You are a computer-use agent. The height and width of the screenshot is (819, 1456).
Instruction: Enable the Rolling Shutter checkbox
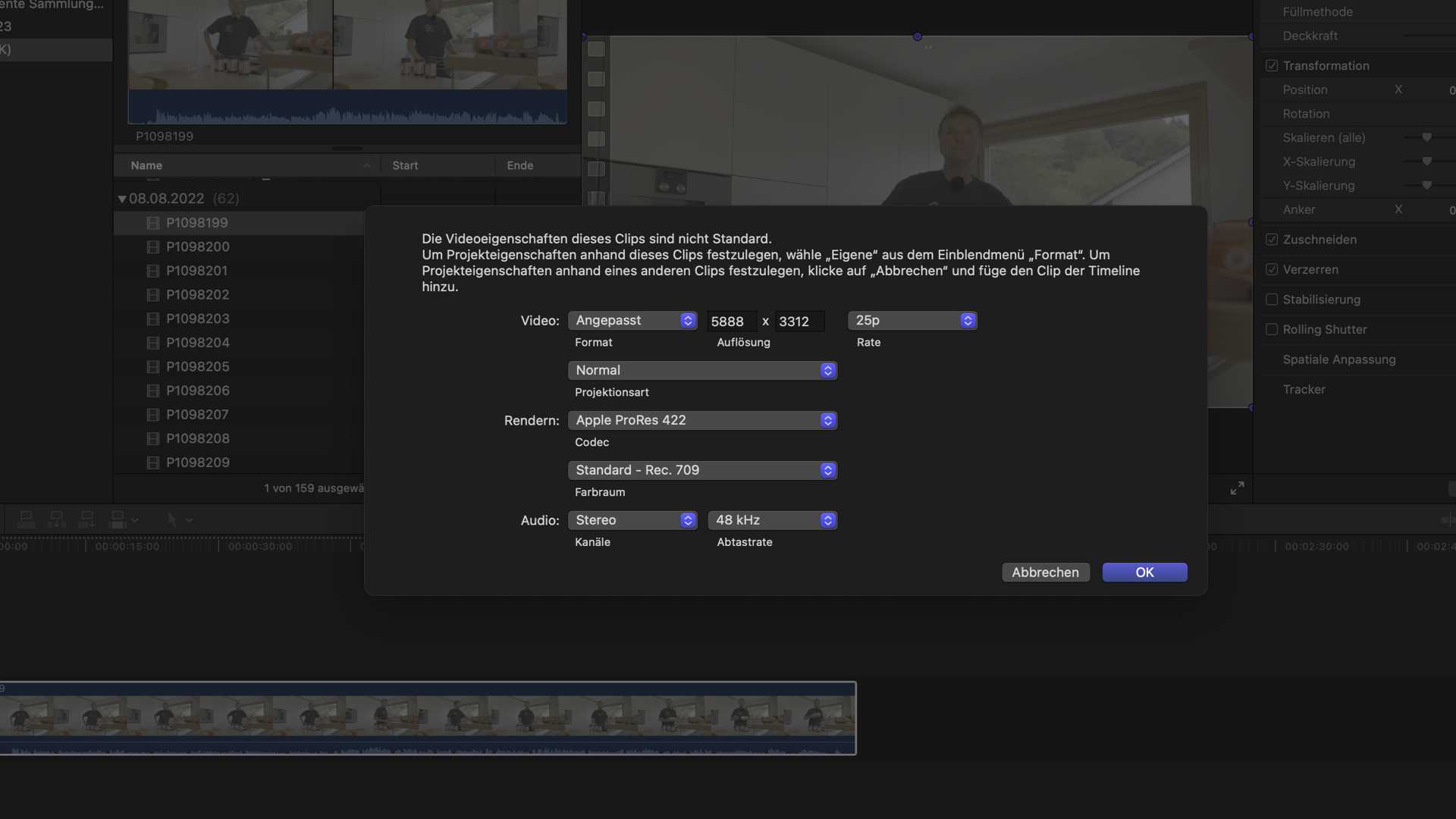point(1272,329)
